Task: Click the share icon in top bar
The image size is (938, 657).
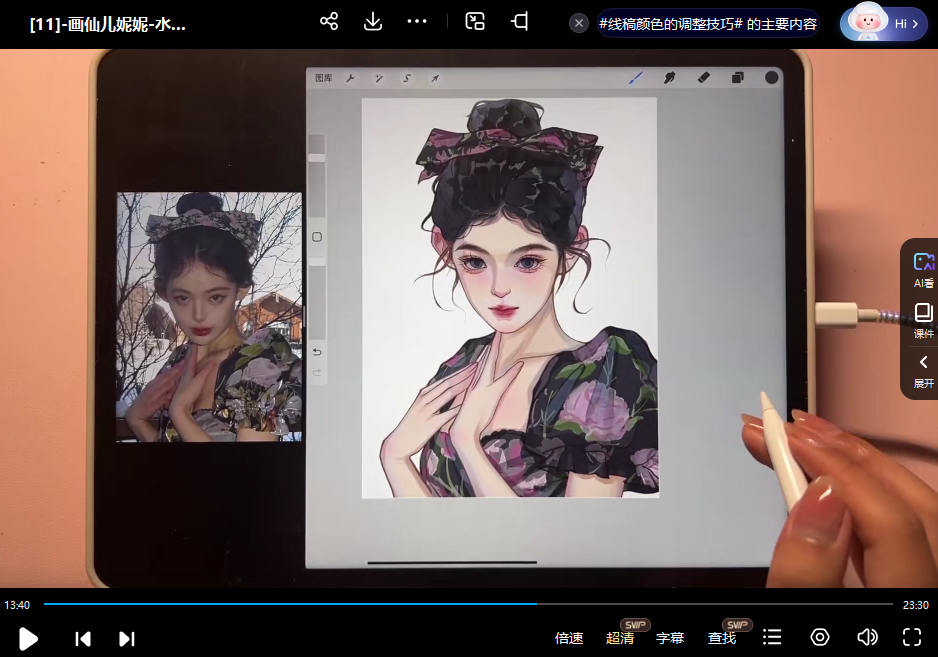Action: [x=329, y=22]
